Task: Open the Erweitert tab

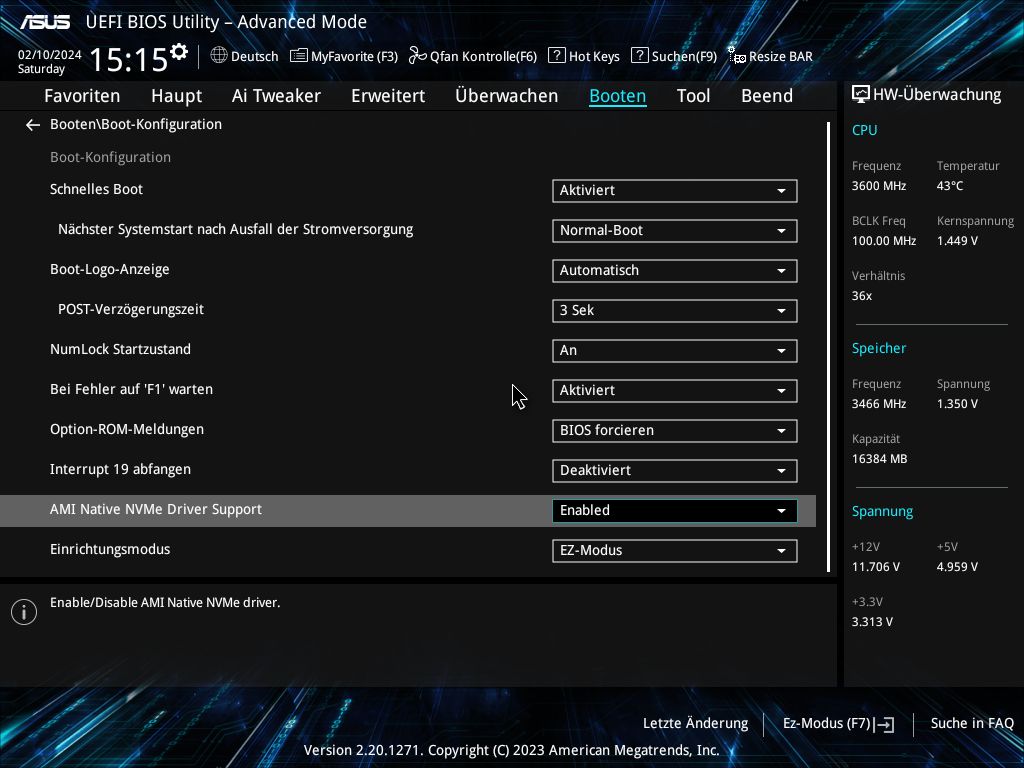Action: point(388,96)
